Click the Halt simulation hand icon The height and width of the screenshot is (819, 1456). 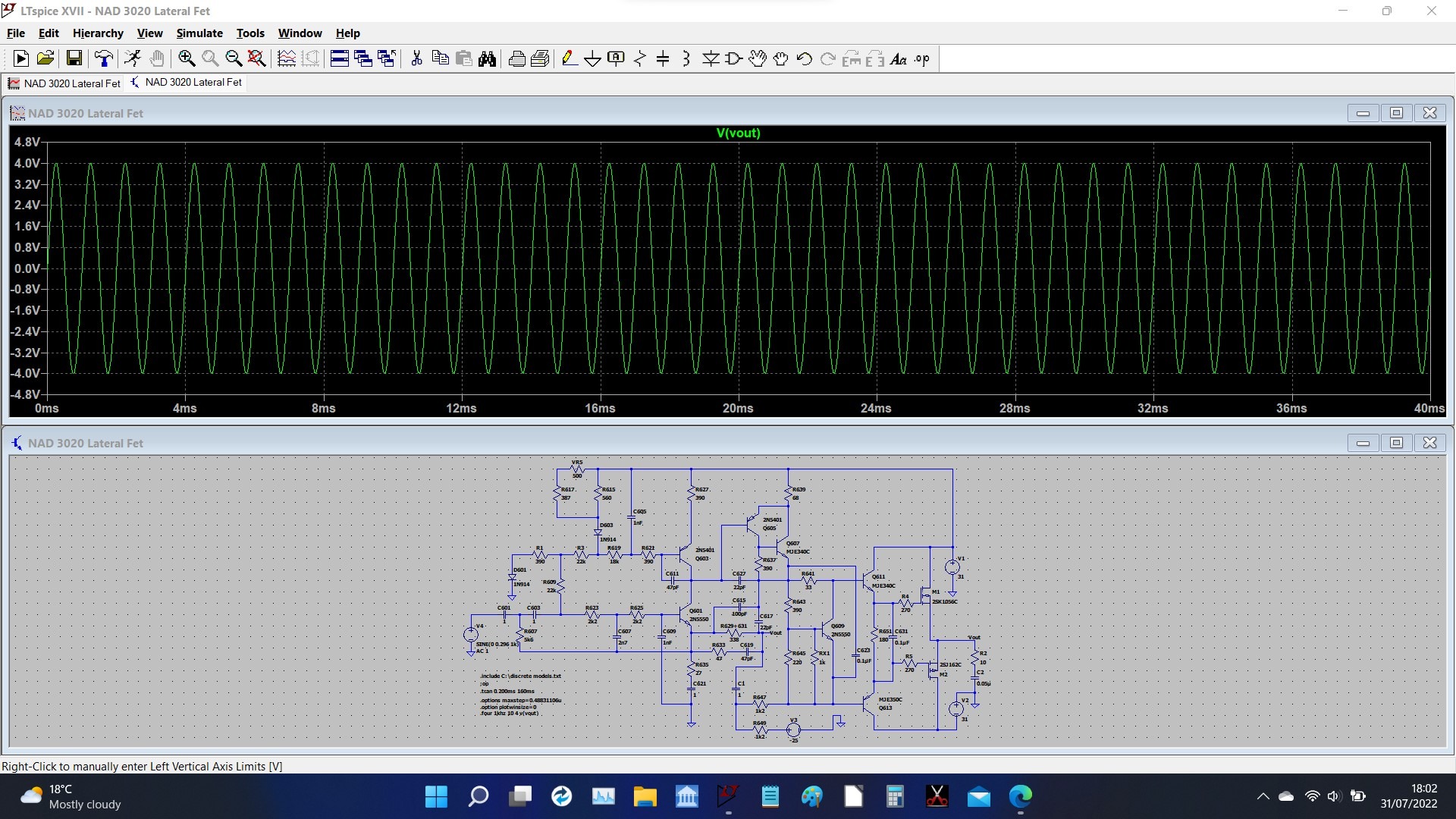click(157, 58)
